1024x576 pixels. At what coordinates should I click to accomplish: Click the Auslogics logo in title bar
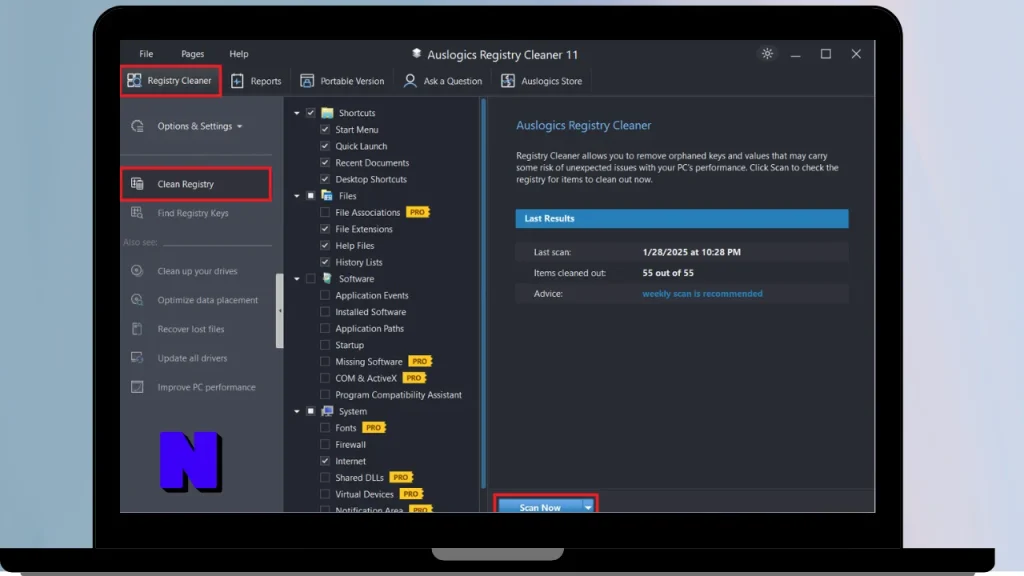click(416, 54)
